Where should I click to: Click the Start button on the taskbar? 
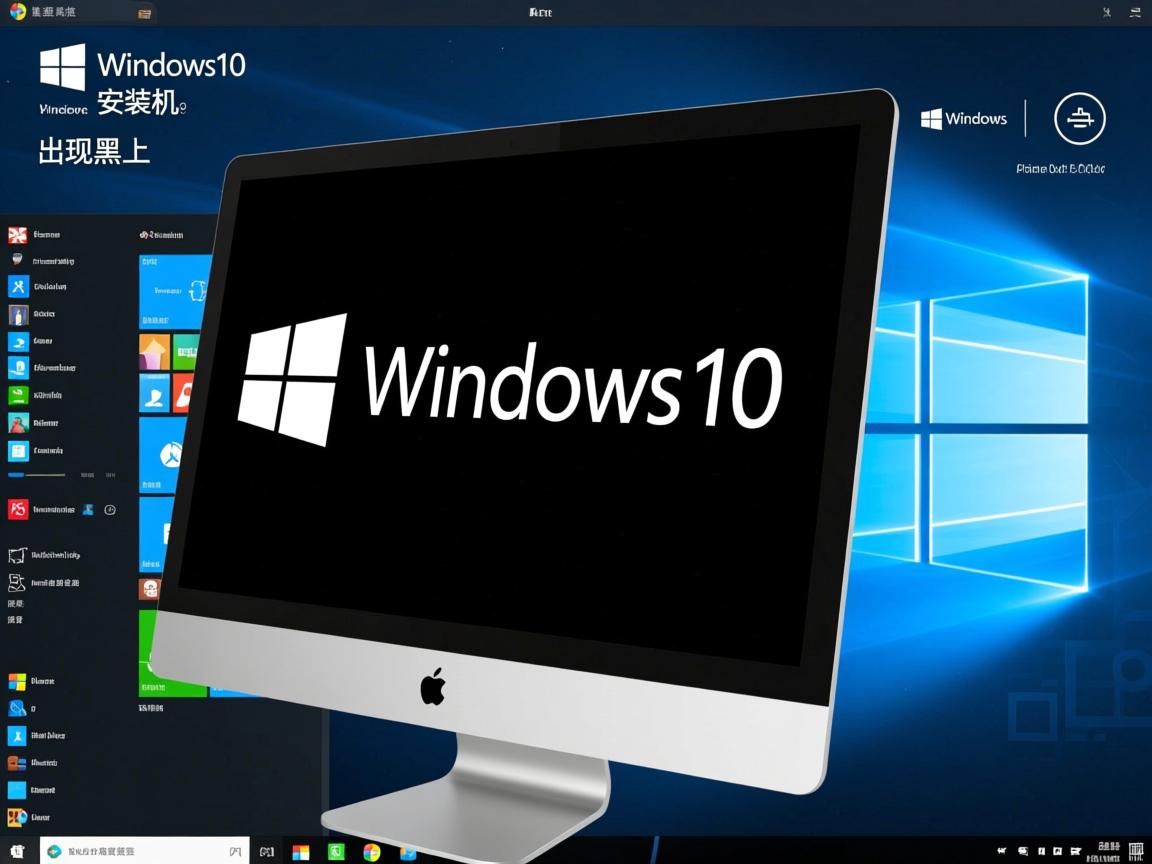coord(17,851)
